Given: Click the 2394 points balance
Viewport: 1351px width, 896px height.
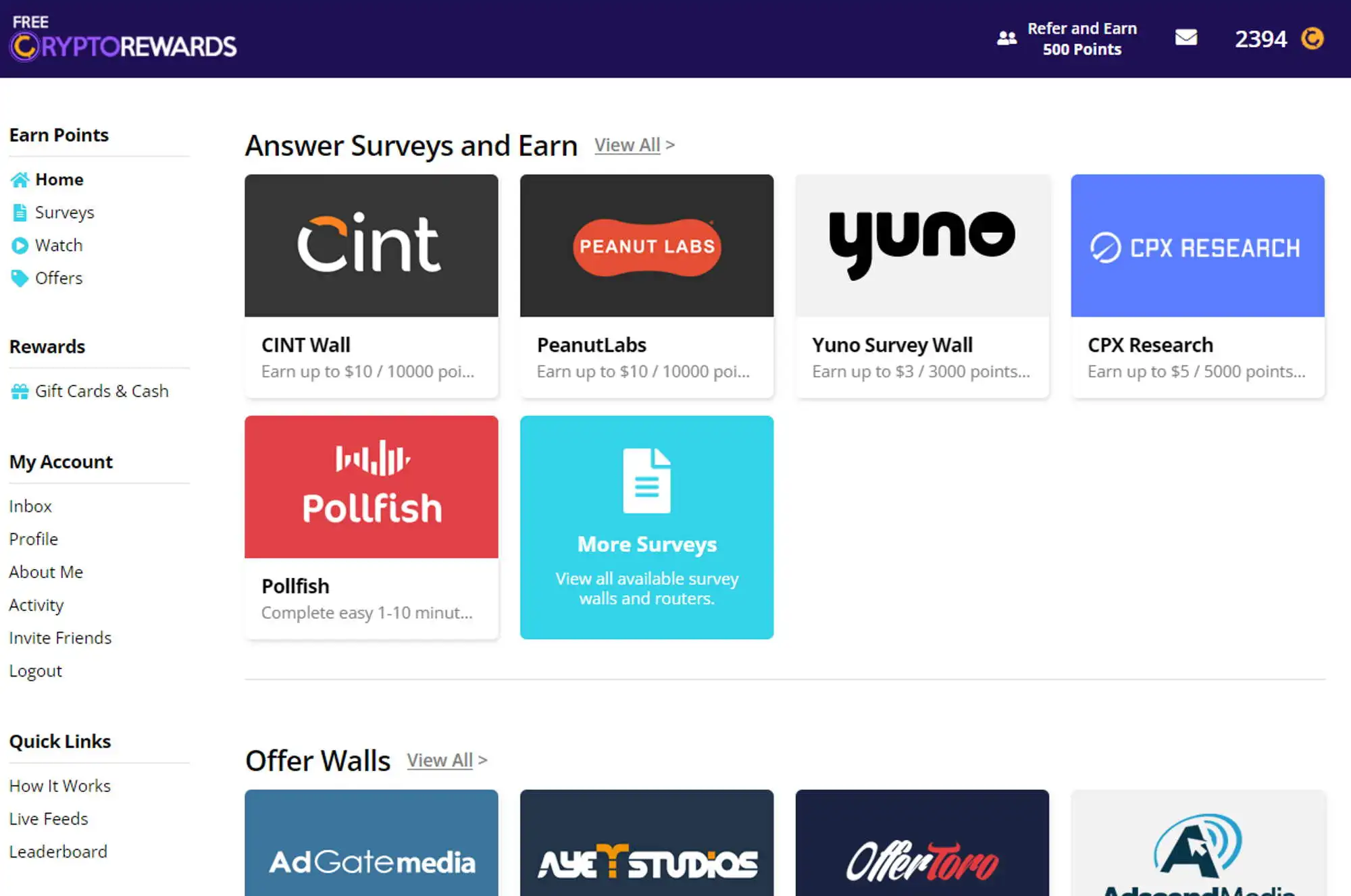Looking at the screenshot, I should 1261,39.
